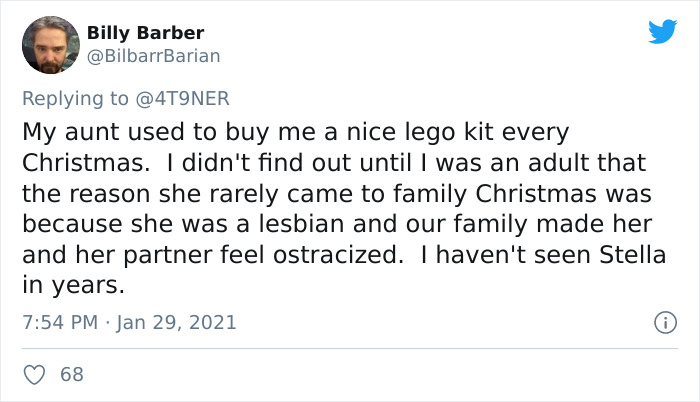Click the like count 68
Screen dimensions: 700x402
72,375
